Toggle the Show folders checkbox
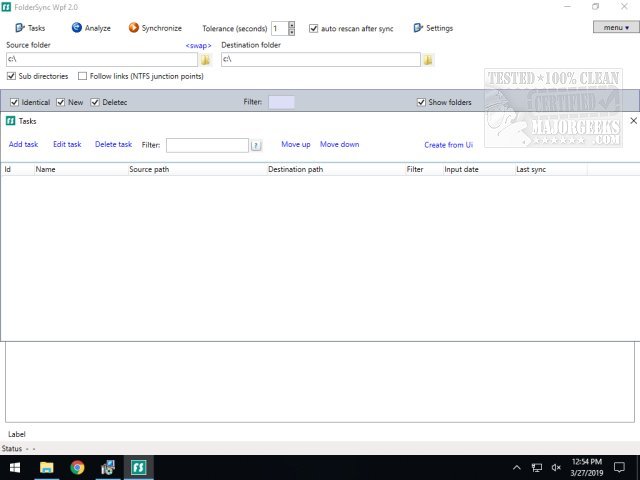 click(421, 102)
